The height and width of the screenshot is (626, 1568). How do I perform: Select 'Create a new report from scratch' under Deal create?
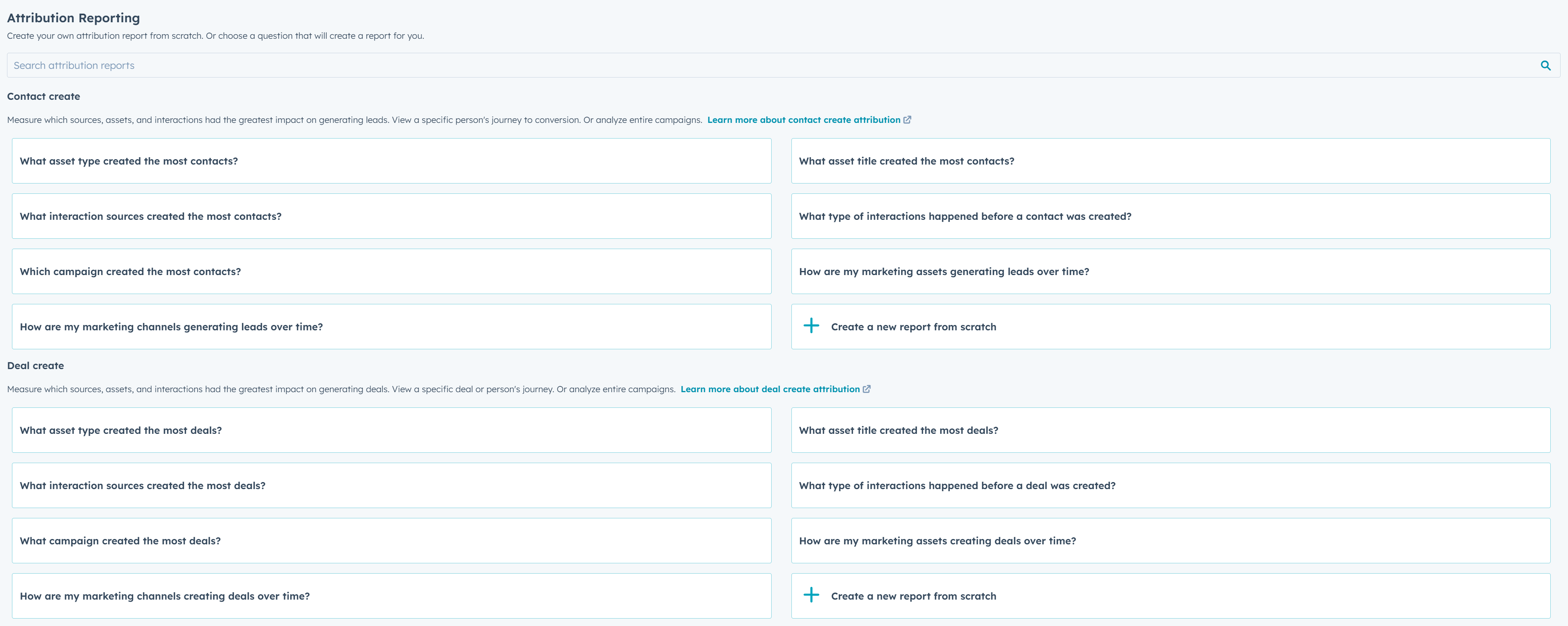[x=913, y=595]
